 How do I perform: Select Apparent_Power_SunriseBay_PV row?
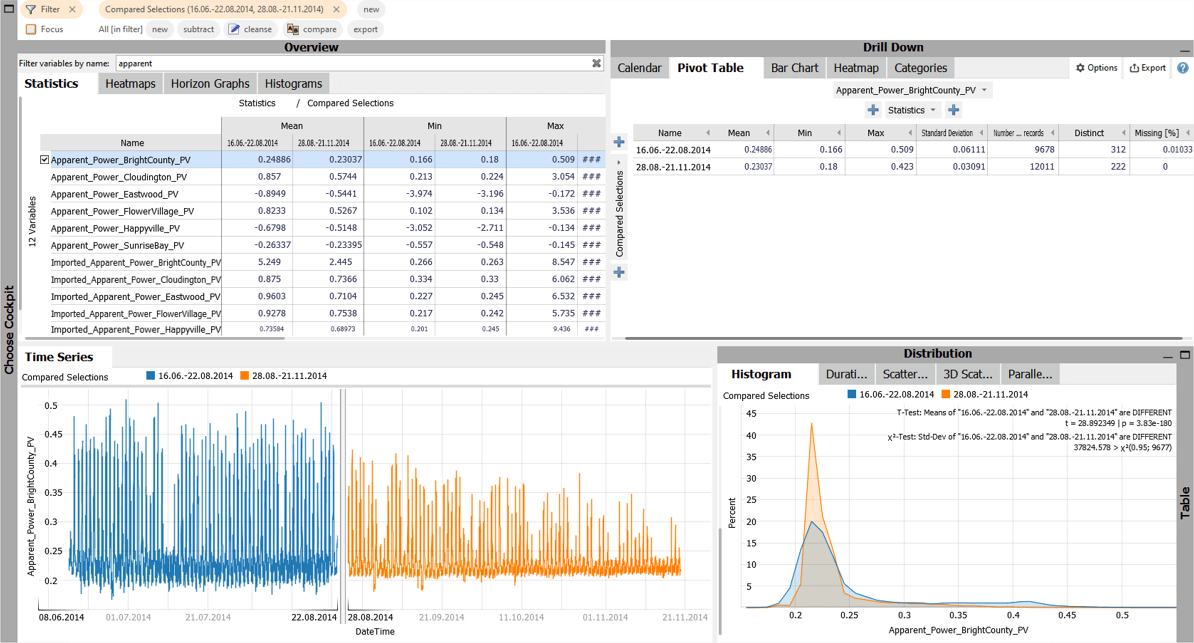[x=322, y=245]
